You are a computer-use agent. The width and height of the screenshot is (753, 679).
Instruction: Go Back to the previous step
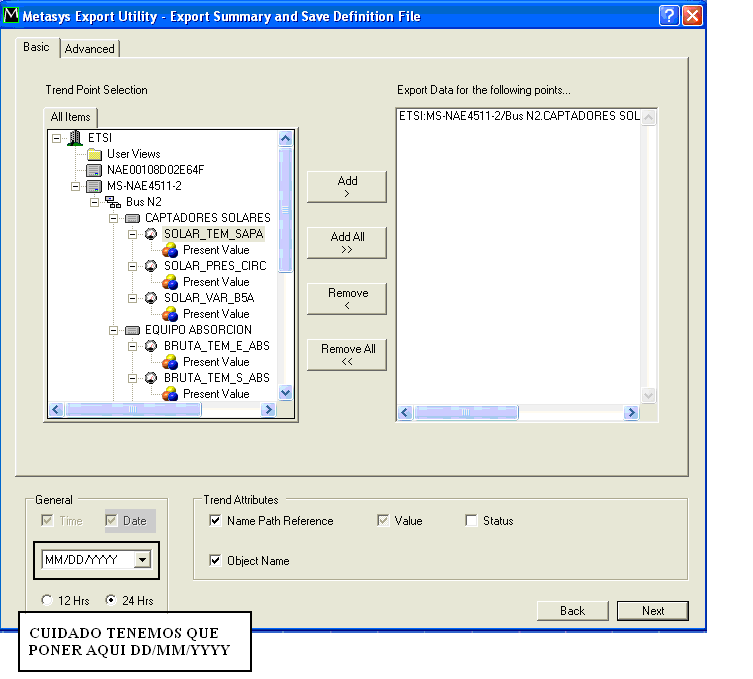click(572, 611)
